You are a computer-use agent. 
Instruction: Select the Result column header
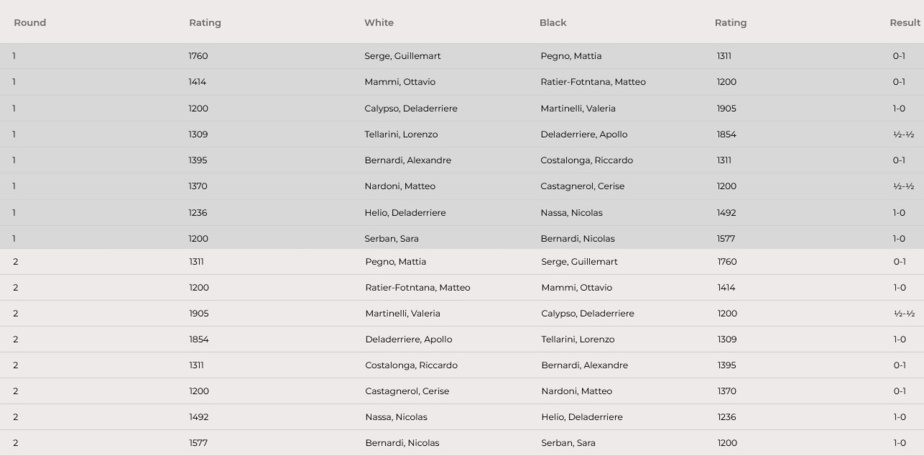pyautogui.click(x=904, y=22)
